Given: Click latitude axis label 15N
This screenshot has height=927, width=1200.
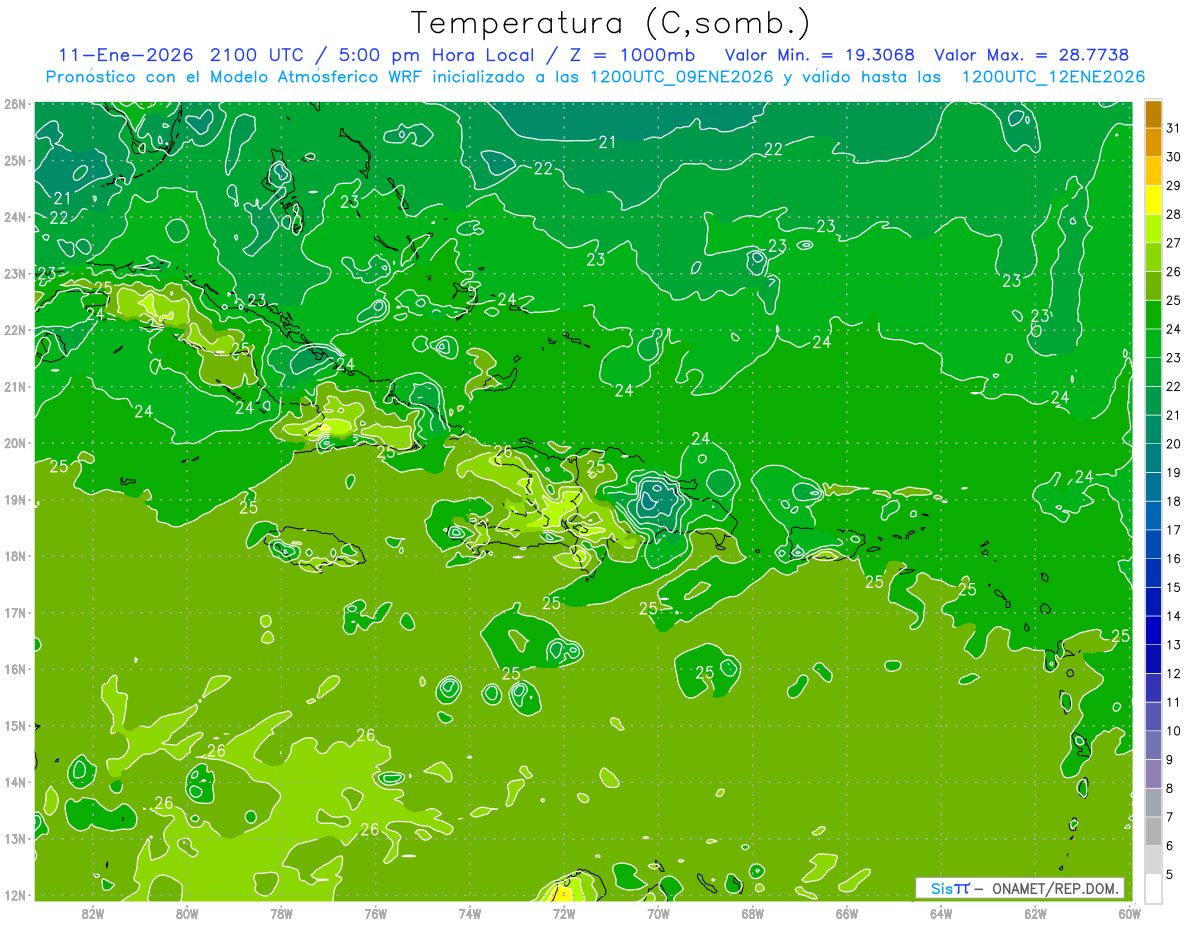Looking at the screenshot, I should pyautogui.click(x=14, y=725).
